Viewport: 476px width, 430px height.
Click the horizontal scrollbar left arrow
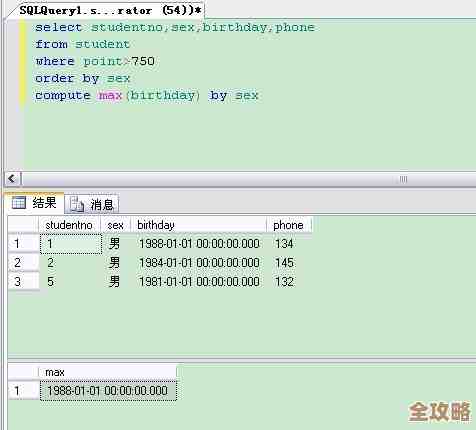12,179
